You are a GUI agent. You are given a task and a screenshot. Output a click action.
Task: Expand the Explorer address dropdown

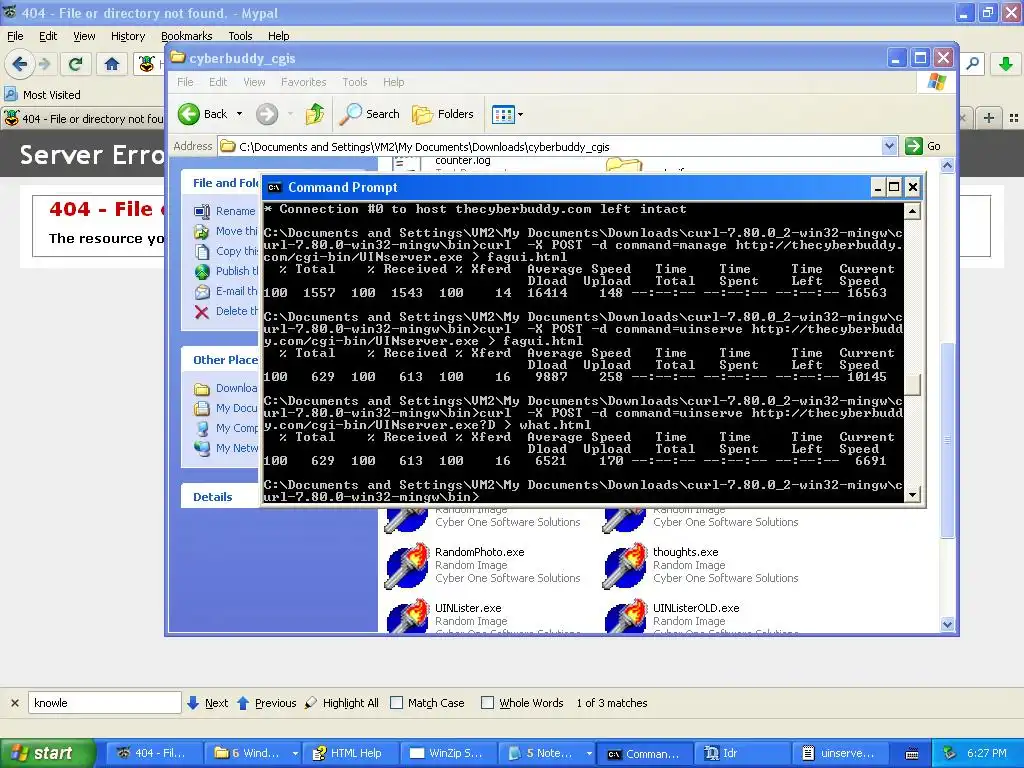[889, 146]
